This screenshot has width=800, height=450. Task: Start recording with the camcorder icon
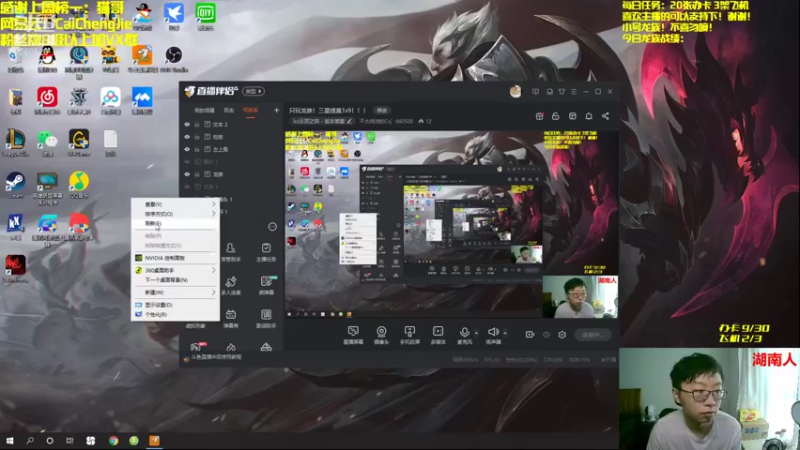tap(530, 335)
